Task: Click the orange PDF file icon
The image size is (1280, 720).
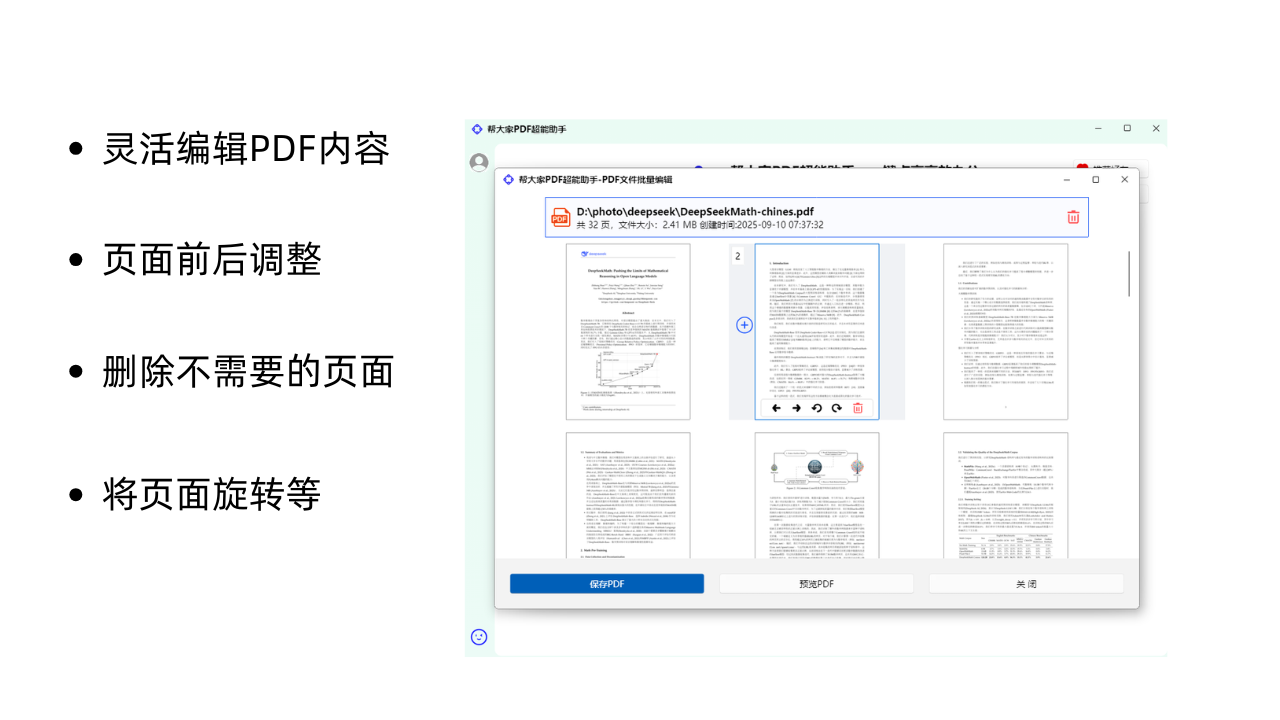Action: coord(558,216)
